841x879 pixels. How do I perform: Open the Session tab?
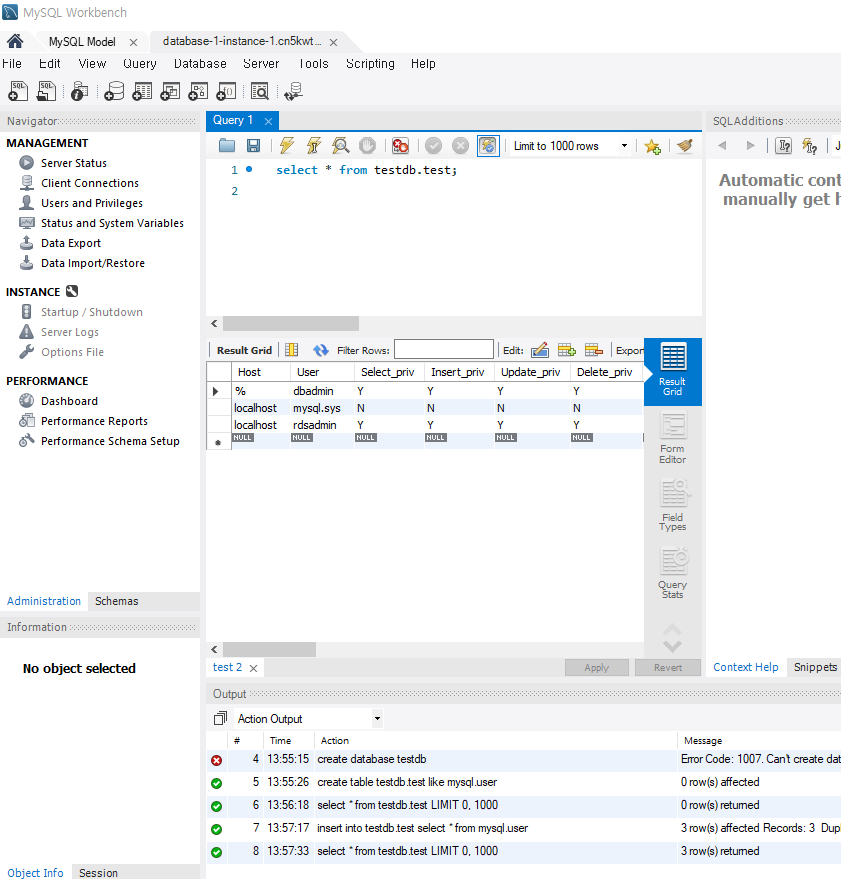pos(98,872)
